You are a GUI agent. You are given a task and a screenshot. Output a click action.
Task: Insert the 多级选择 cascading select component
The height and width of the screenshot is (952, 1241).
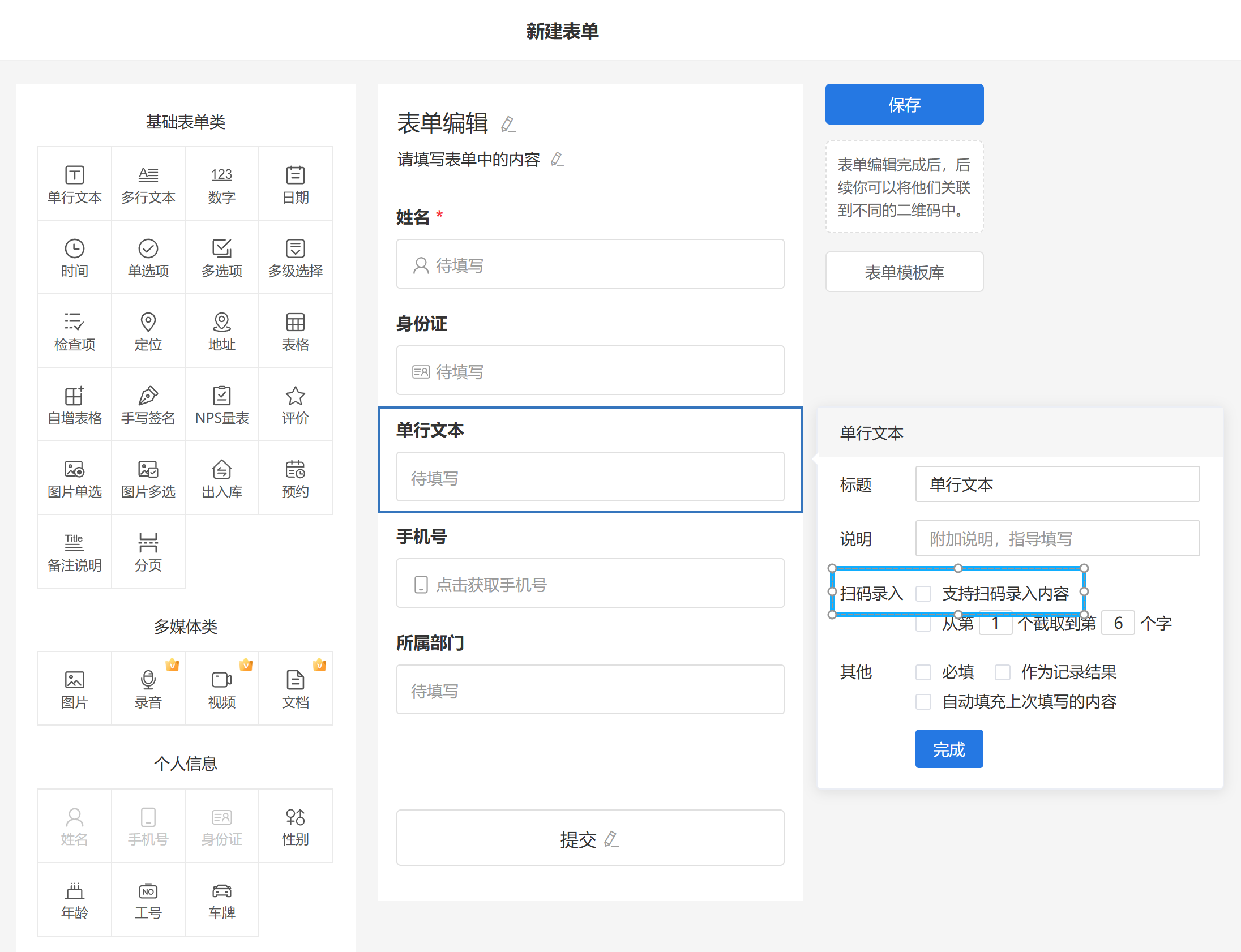click(295, 258)
